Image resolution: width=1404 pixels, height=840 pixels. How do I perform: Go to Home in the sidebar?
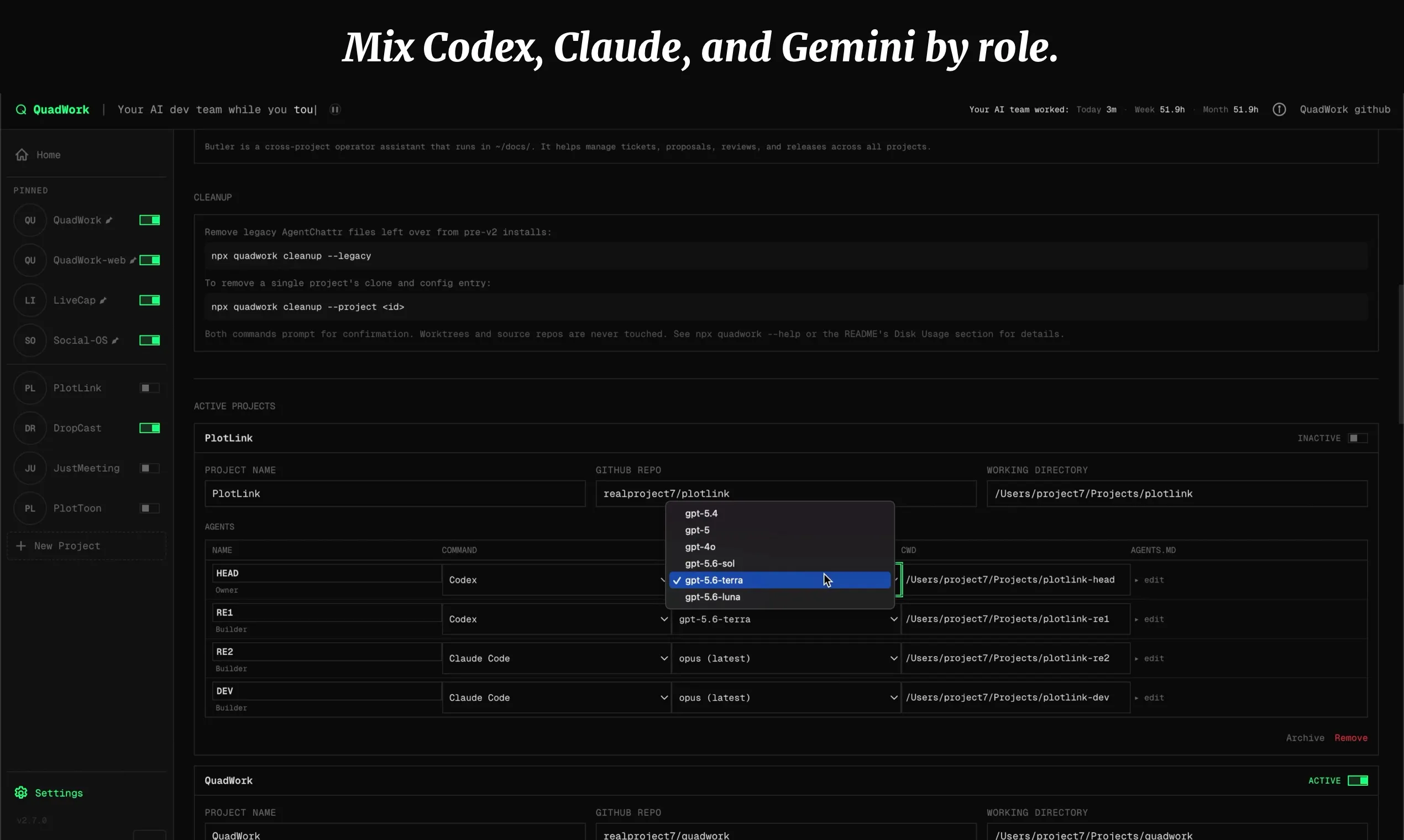(48, 155)
